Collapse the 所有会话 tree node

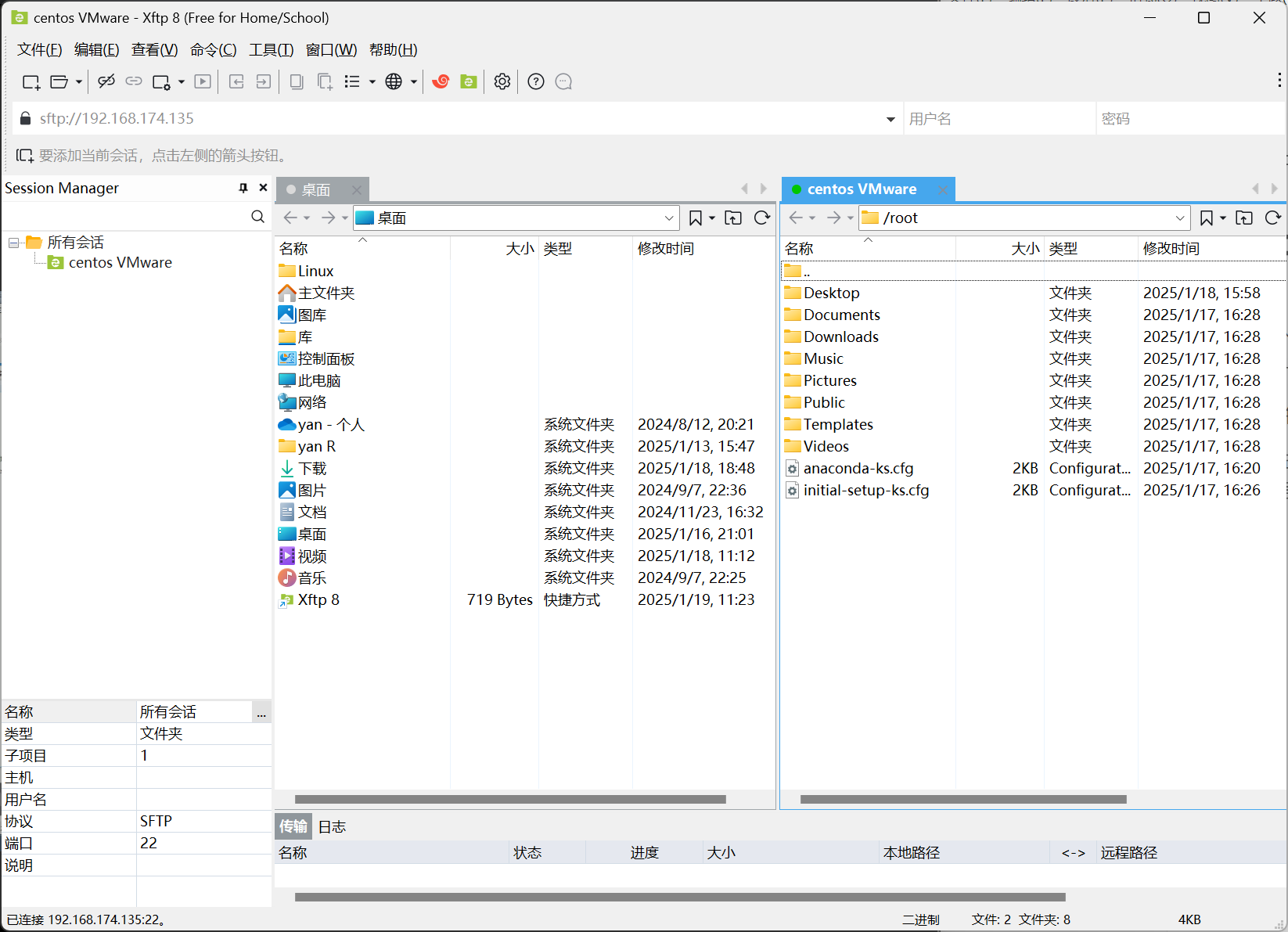[x=13, y=243]
